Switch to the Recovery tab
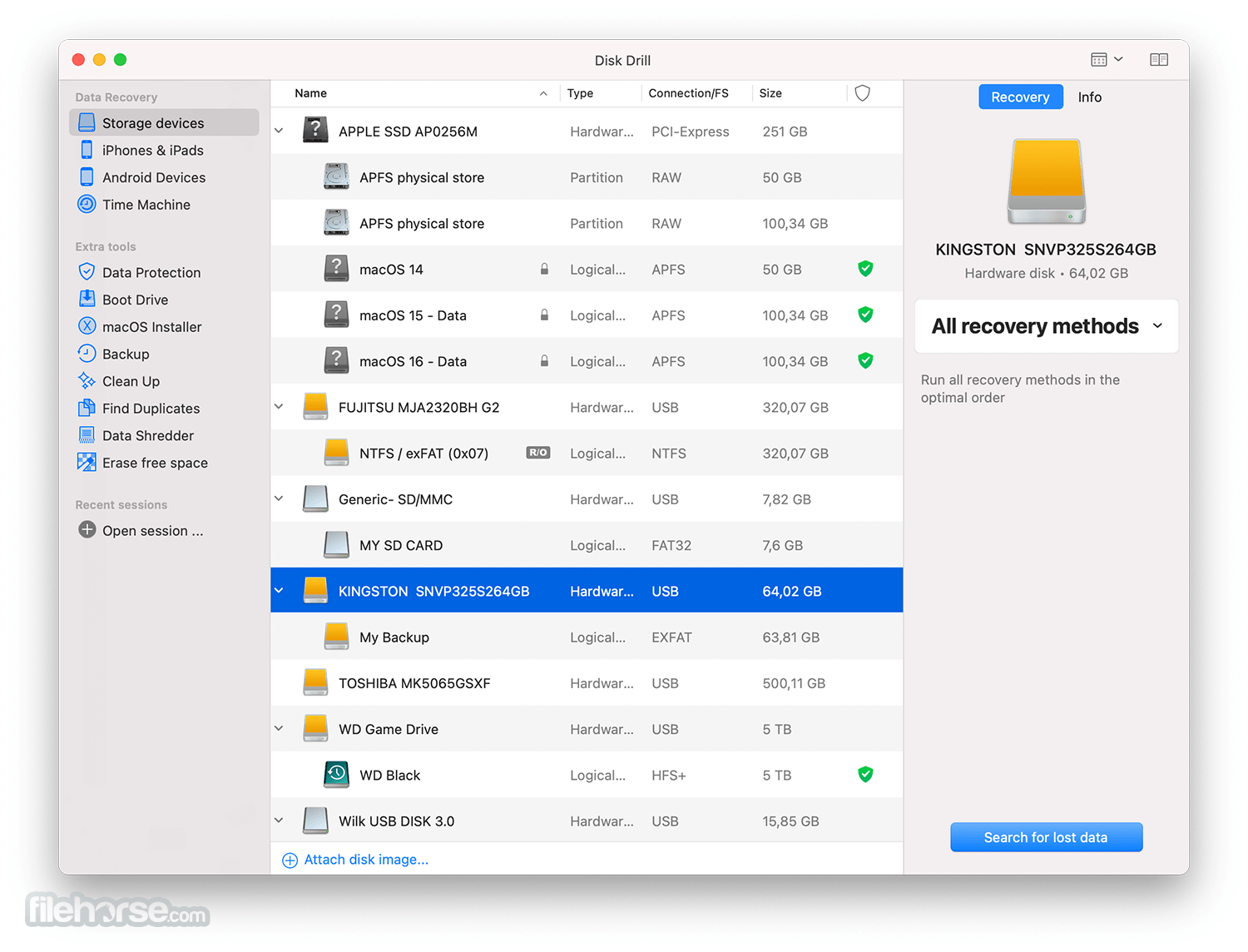The height and width of the screenshot is (952, 1248). (x=1020, y=97)
